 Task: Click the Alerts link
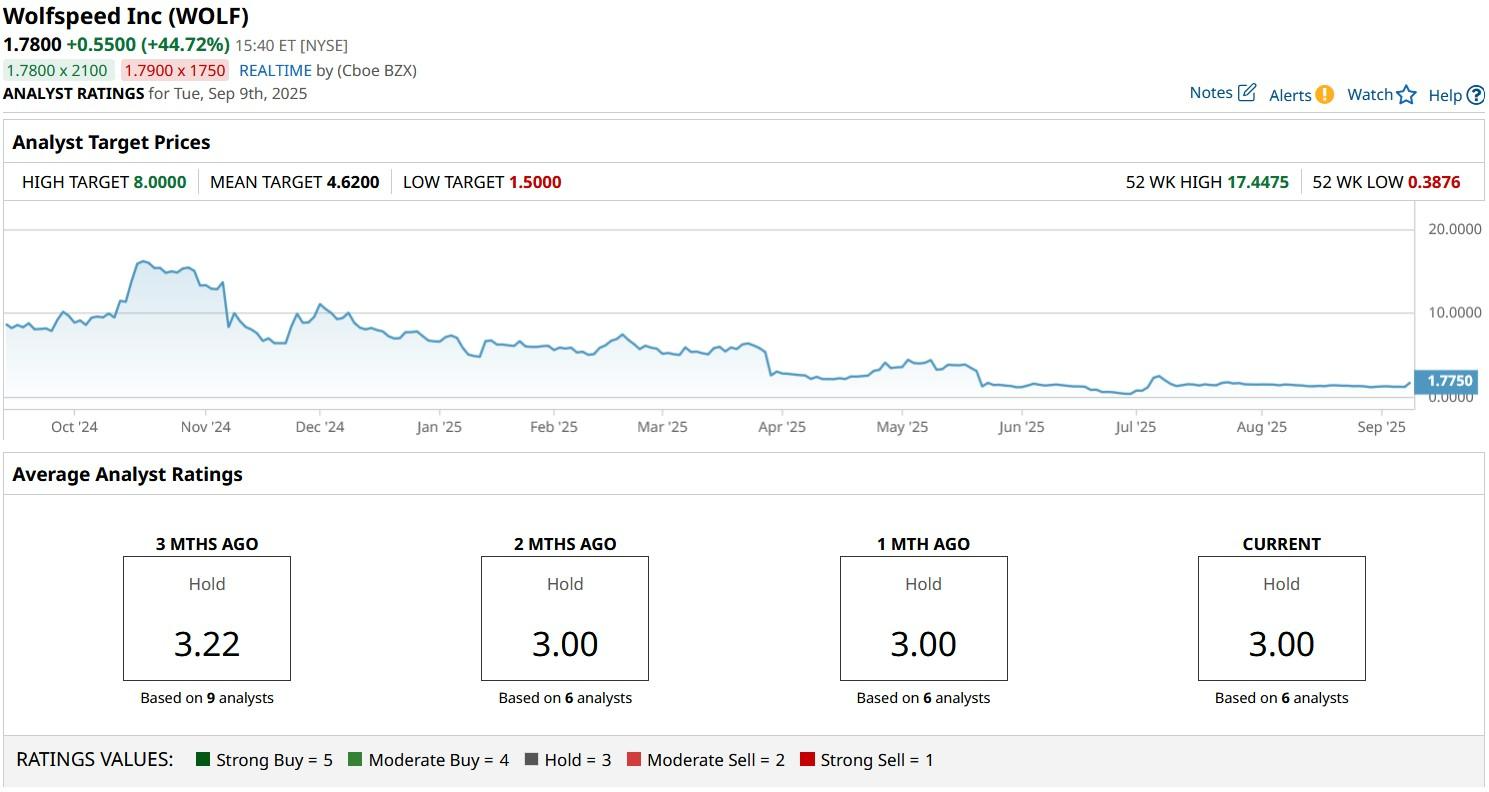pyautogui.click(x=1290, y=93)
